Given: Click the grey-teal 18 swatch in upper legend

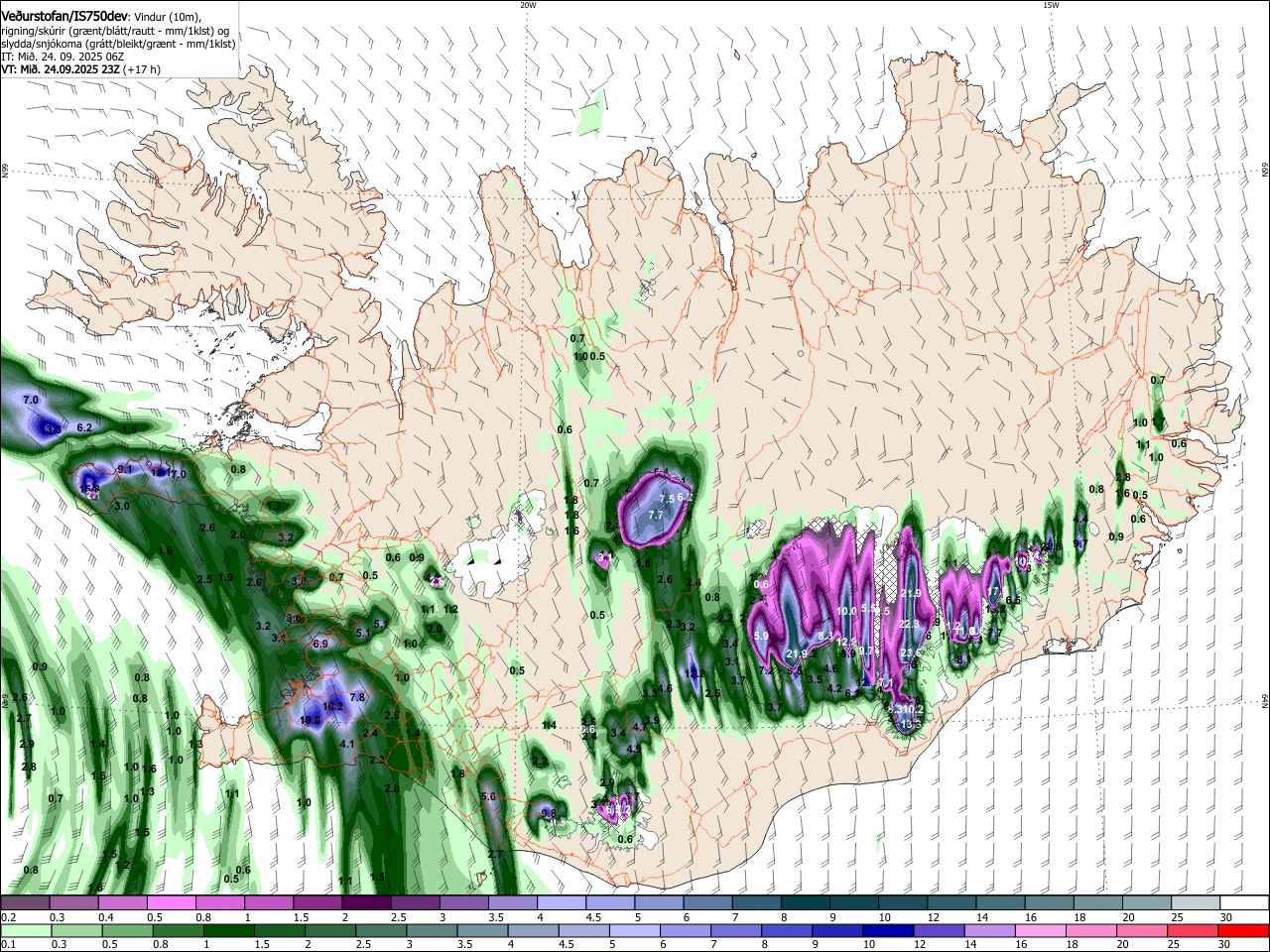Looking at the screenshot, I should (1097, 903).
